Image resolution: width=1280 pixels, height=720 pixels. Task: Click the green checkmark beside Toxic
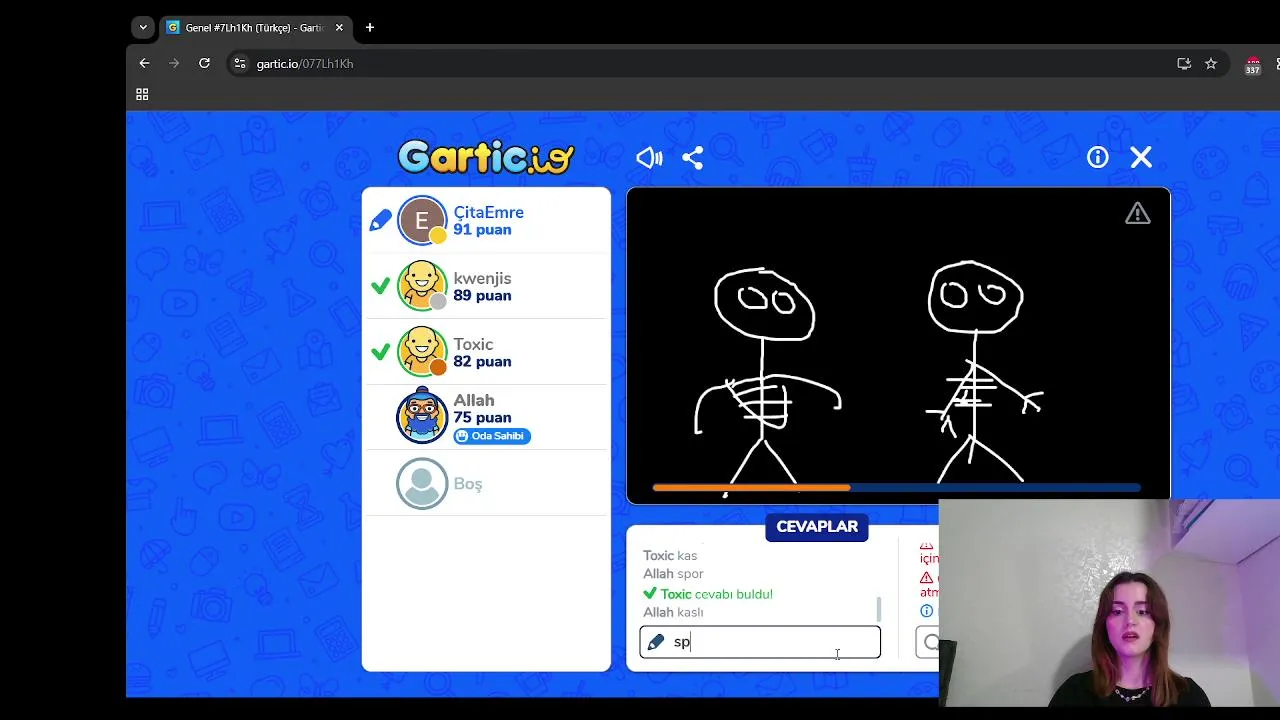coord(380,352)
